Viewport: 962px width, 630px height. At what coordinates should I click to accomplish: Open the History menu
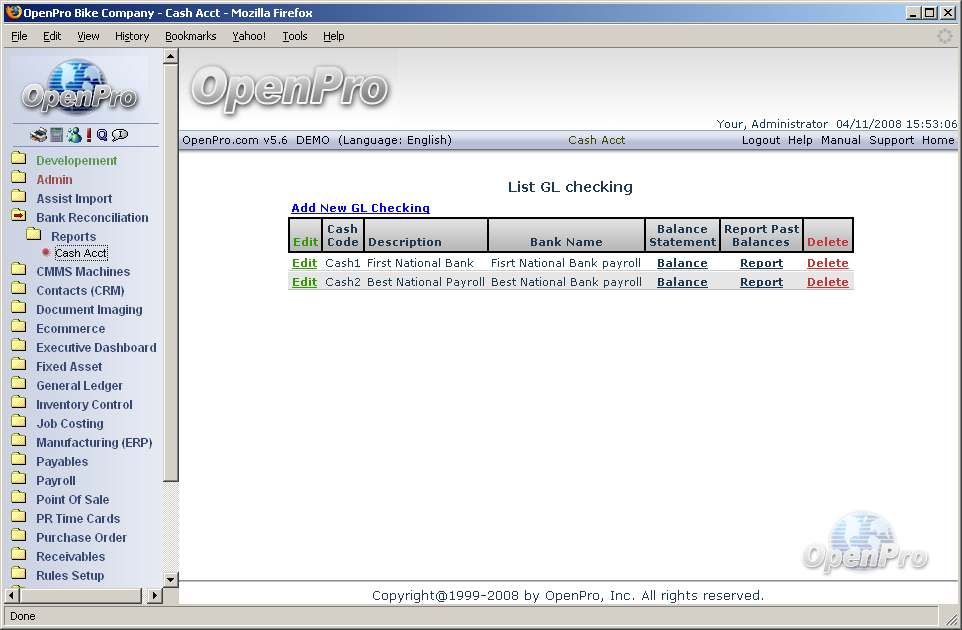tap(131, 36)
